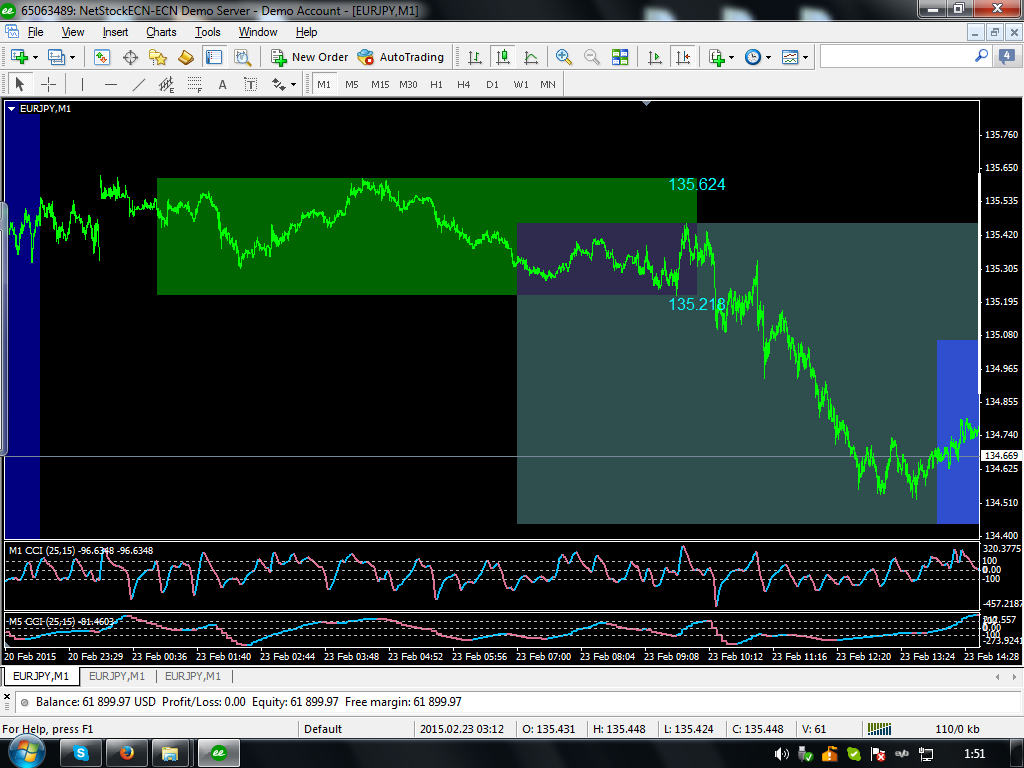
Task: Select the Crosshair tool
Action: click(48, 84)
